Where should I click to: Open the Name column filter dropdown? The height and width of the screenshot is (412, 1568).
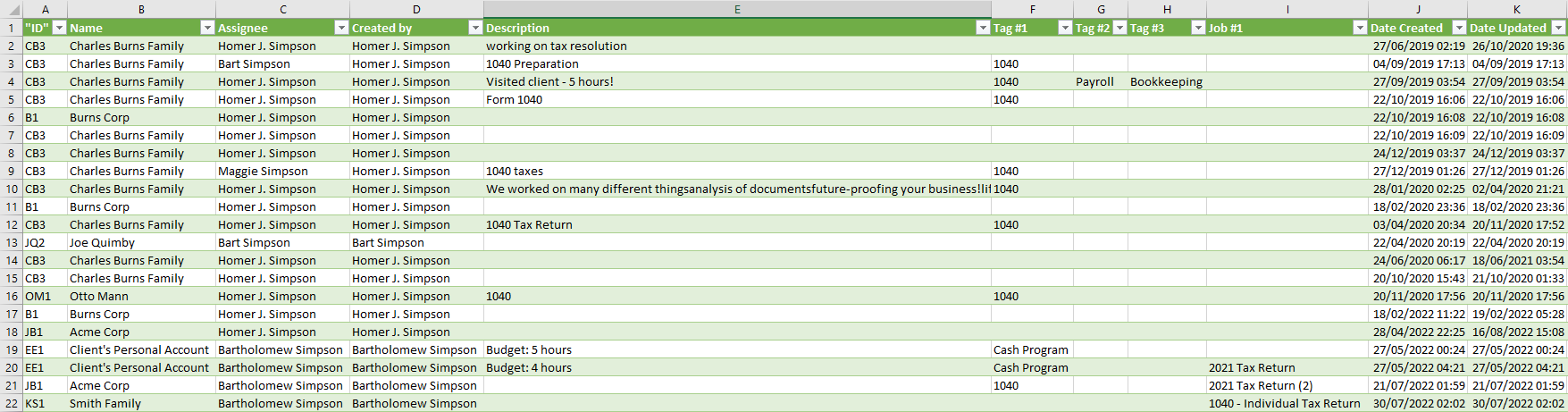[207, 28]
